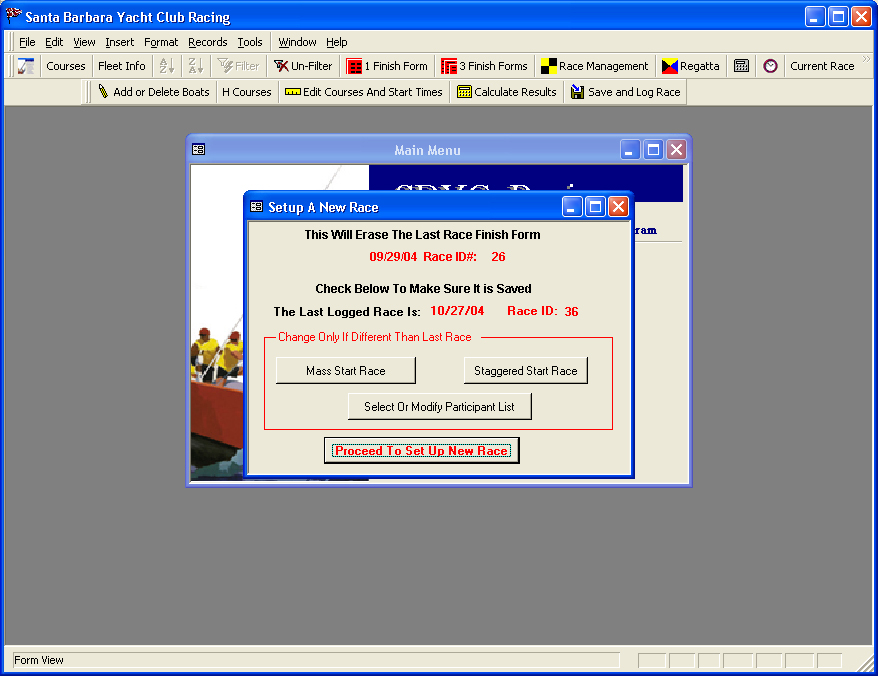Minimize the Main Menu window
878x676 pixels.
(630, 150)
